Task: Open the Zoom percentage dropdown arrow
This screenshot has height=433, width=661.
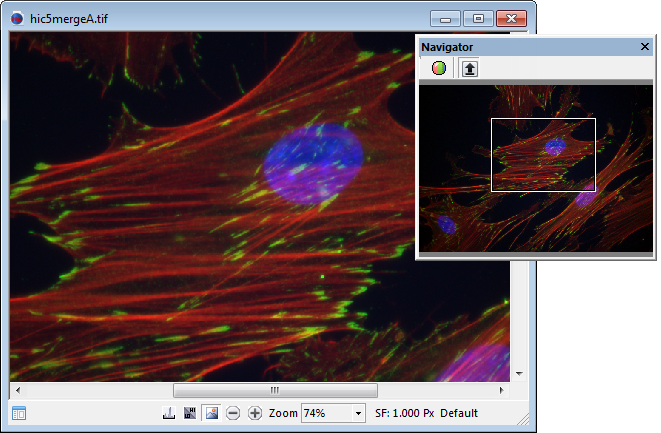Action: [359, 413]
